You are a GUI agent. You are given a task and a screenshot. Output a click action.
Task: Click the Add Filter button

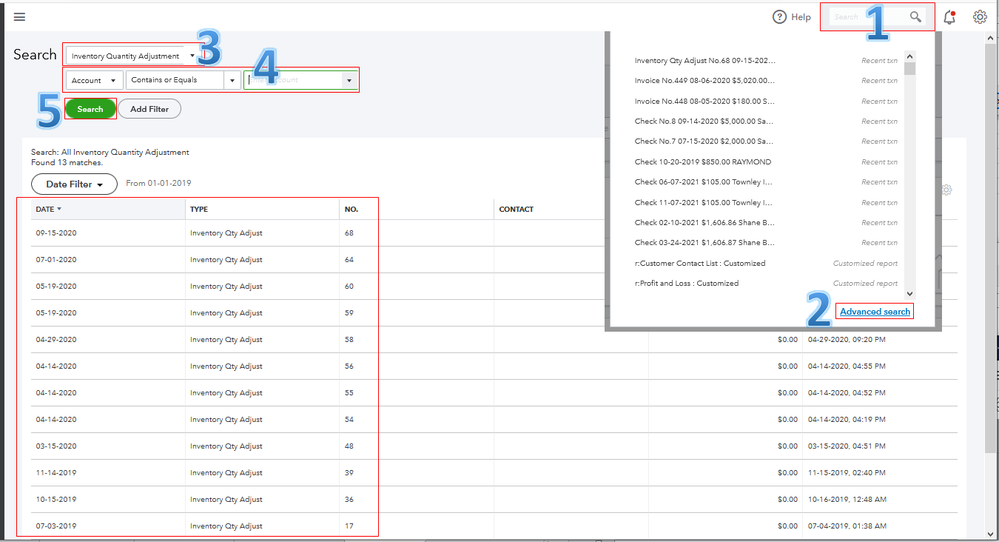click(149, 109)
